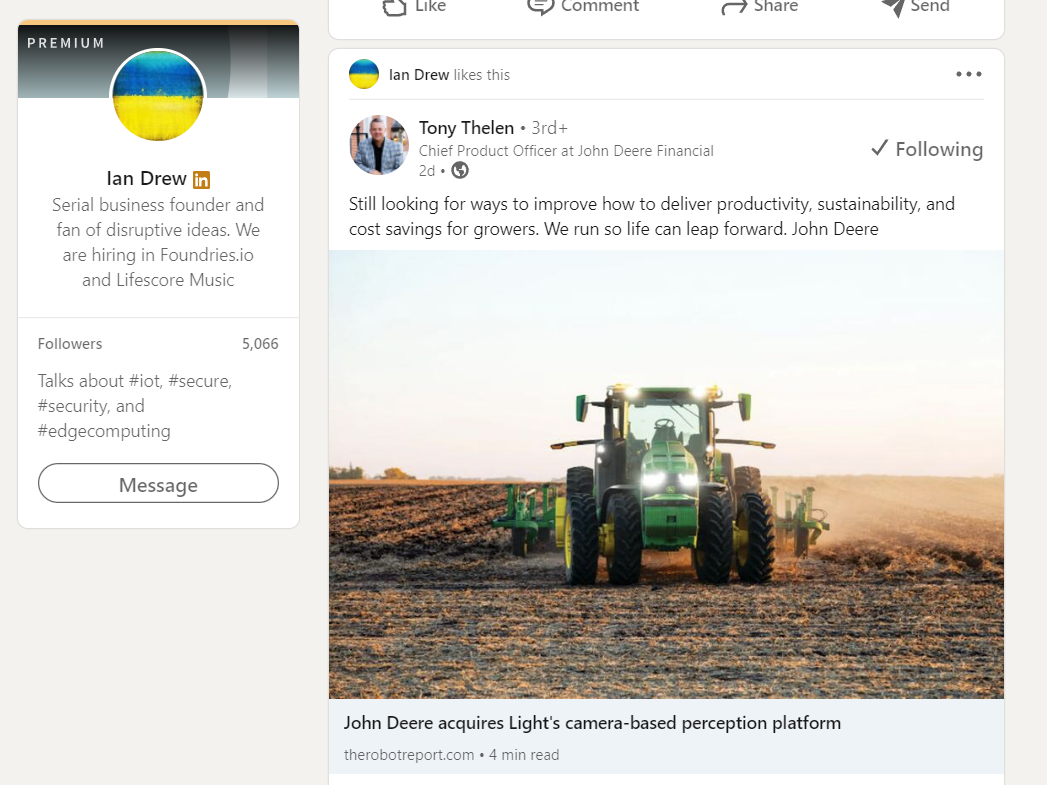Click Ian Drew's large flag profile picture

point(158,96)
